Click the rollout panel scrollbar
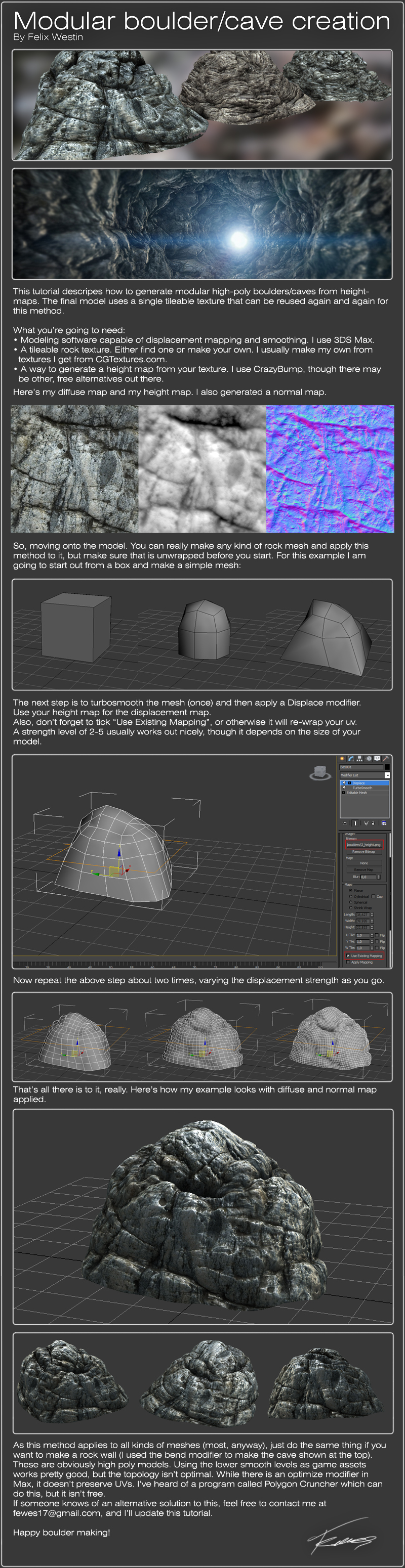The height and width of the screenshot is (1568, 405). [390, 901]
